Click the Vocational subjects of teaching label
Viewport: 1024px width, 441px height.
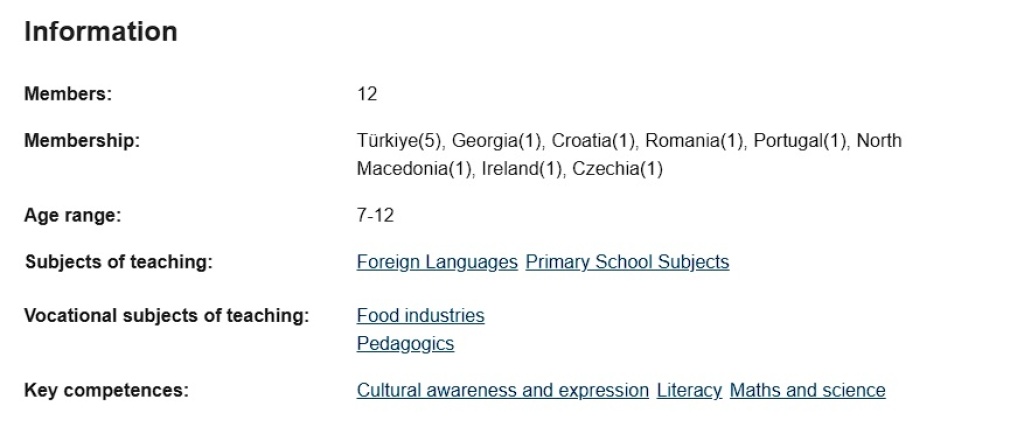167,316
